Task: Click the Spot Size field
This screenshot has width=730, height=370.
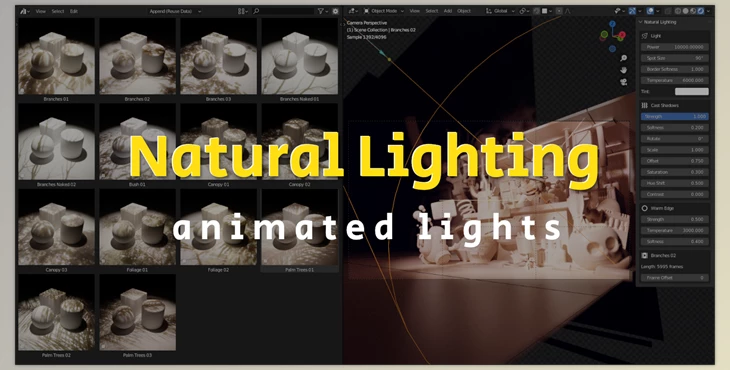Action: pyautogui.click(x=675, y=58)
